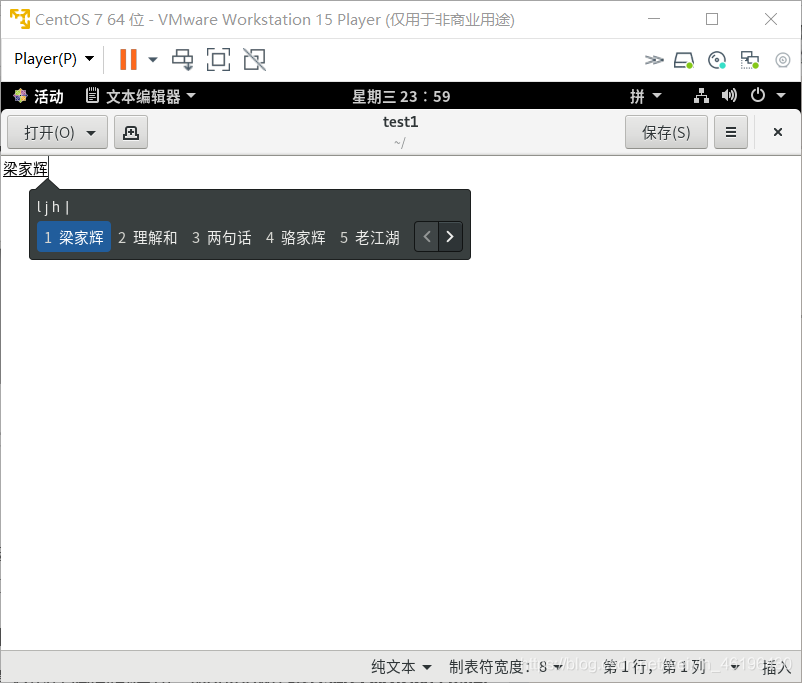Image resolution: width=802 pixels, height=683 pixels.
Task: Click the double-arrow expand devices icon
Action: pos(654,60)
